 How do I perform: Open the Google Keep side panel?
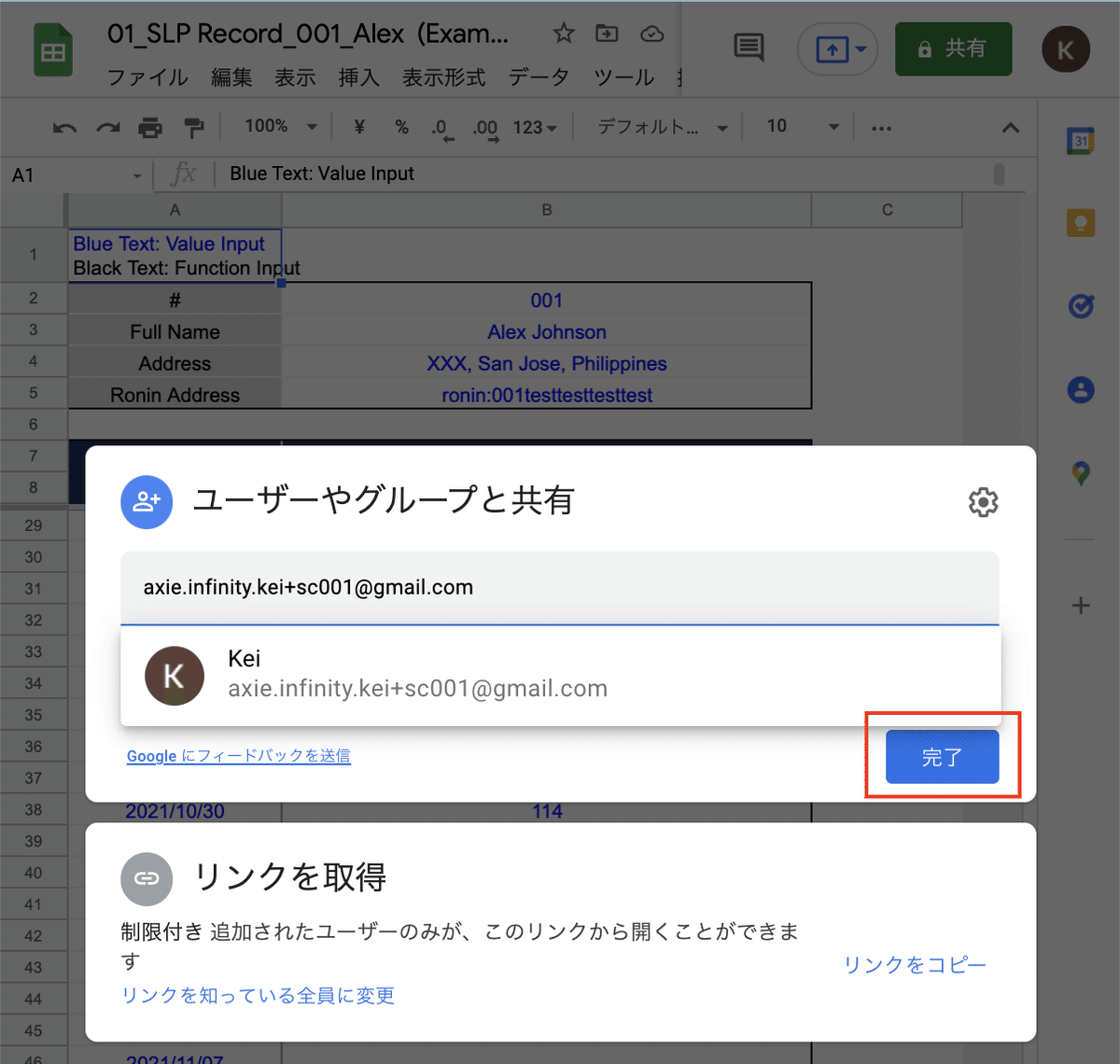point(1081,222)
